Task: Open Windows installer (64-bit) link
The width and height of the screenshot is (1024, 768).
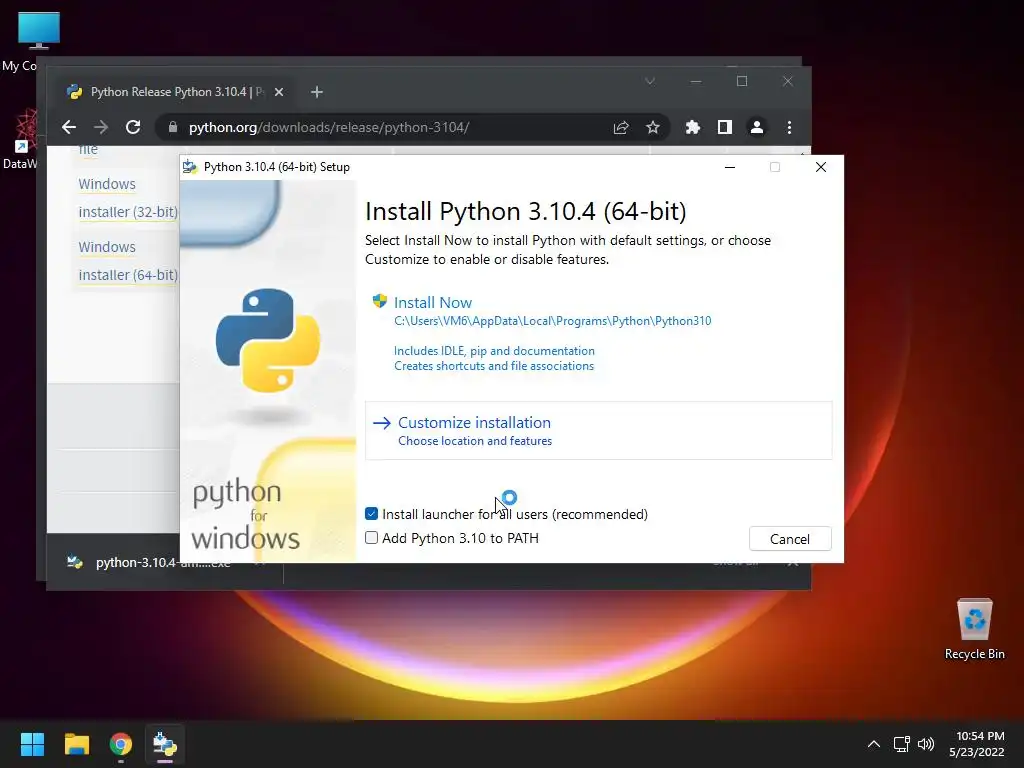Action: tap(128, 261)
